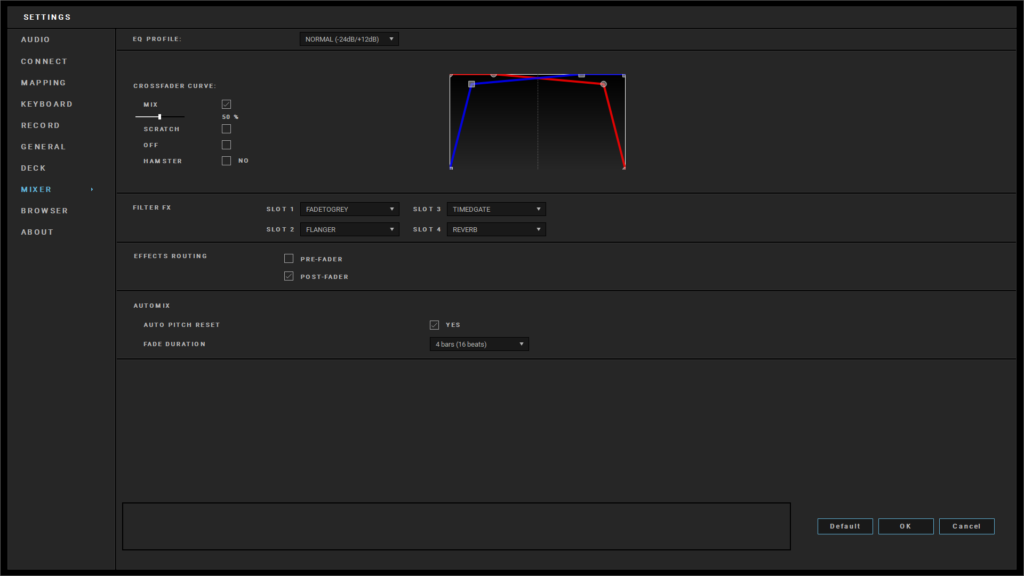Go to the Mapping settings page
This screenshot has width=1024, height=576.
(x=44, y=83)
